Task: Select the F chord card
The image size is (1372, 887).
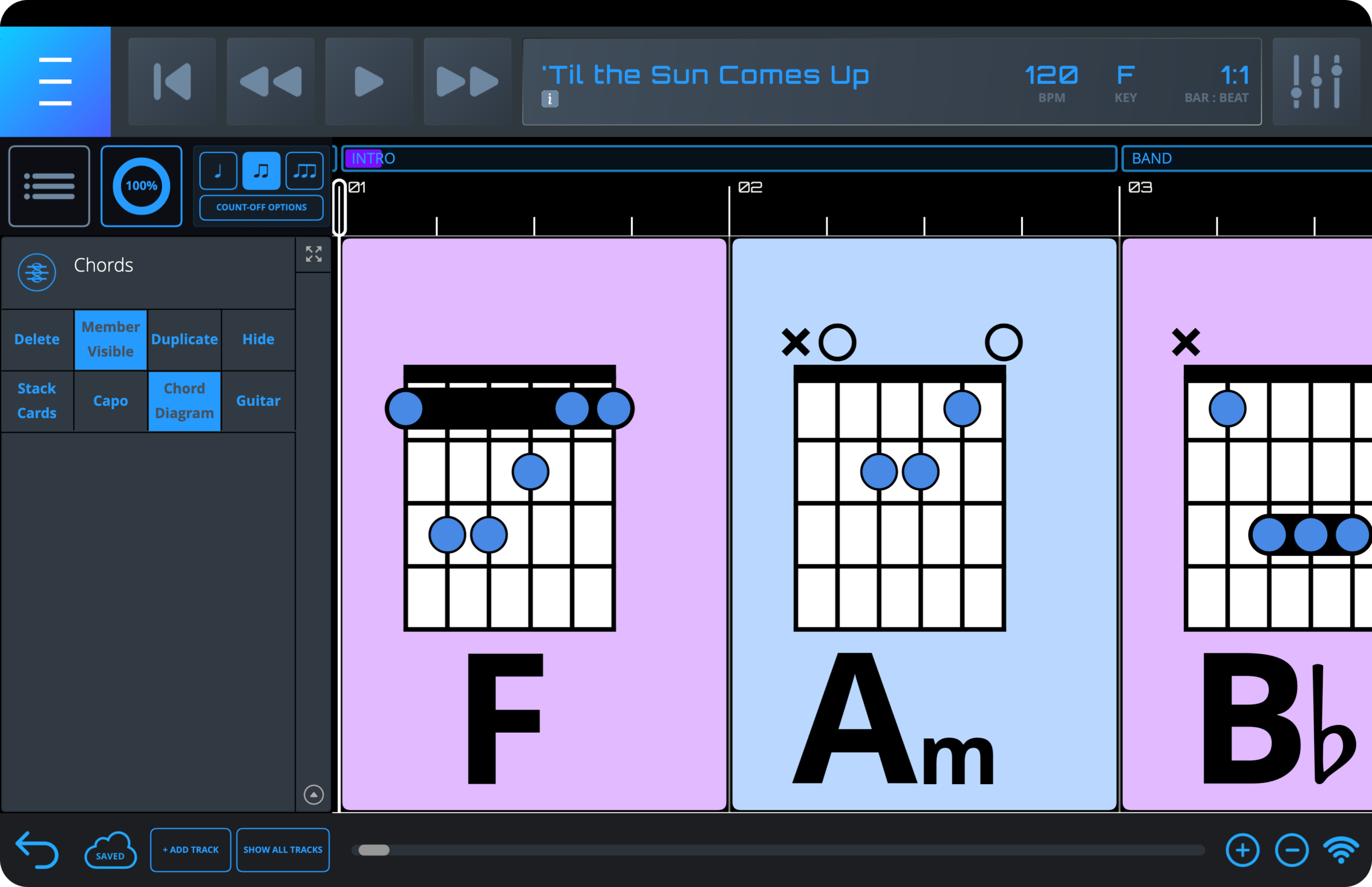Action: pyautogui.click(x=534, y=524)
